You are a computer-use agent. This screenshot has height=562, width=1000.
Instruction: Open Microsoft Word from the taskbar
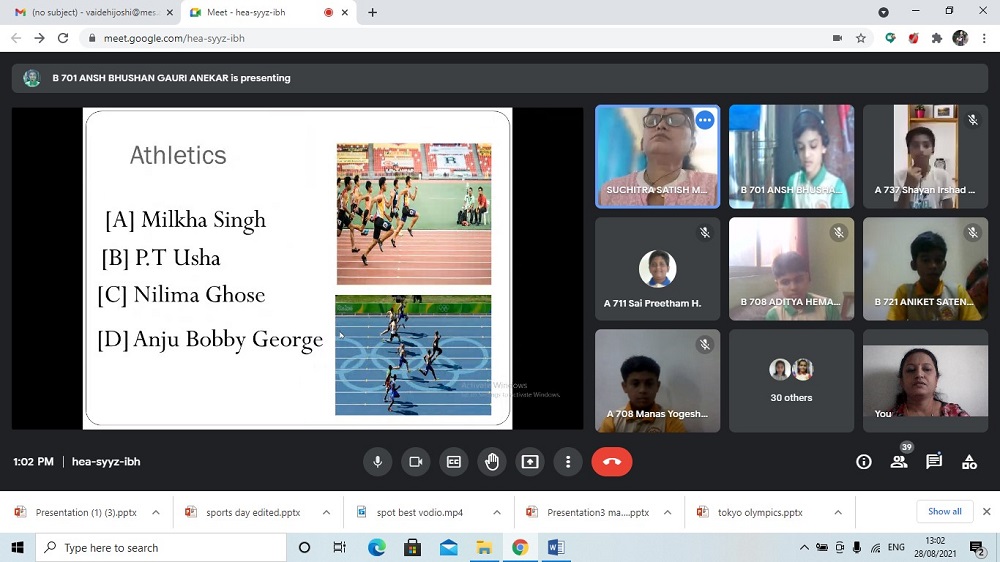pos(556,547)
